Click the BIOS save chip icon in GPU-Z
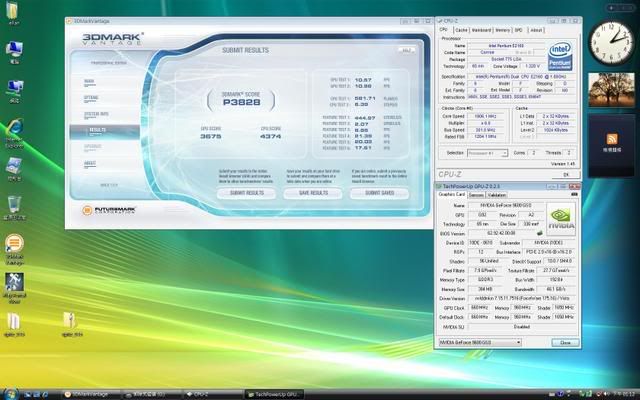The width and height of the screenshot is (640, 400). [540, 233]
